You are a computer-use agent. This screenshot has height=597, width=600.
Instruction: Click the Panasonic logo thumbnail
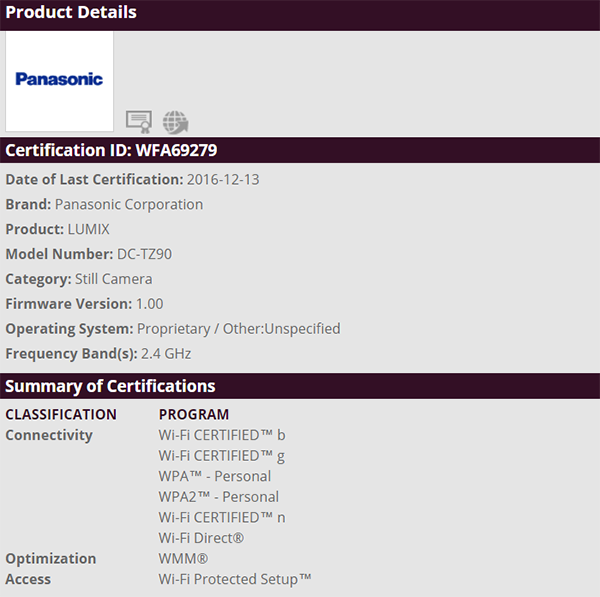pyautogui.click(x=59, y=80)
